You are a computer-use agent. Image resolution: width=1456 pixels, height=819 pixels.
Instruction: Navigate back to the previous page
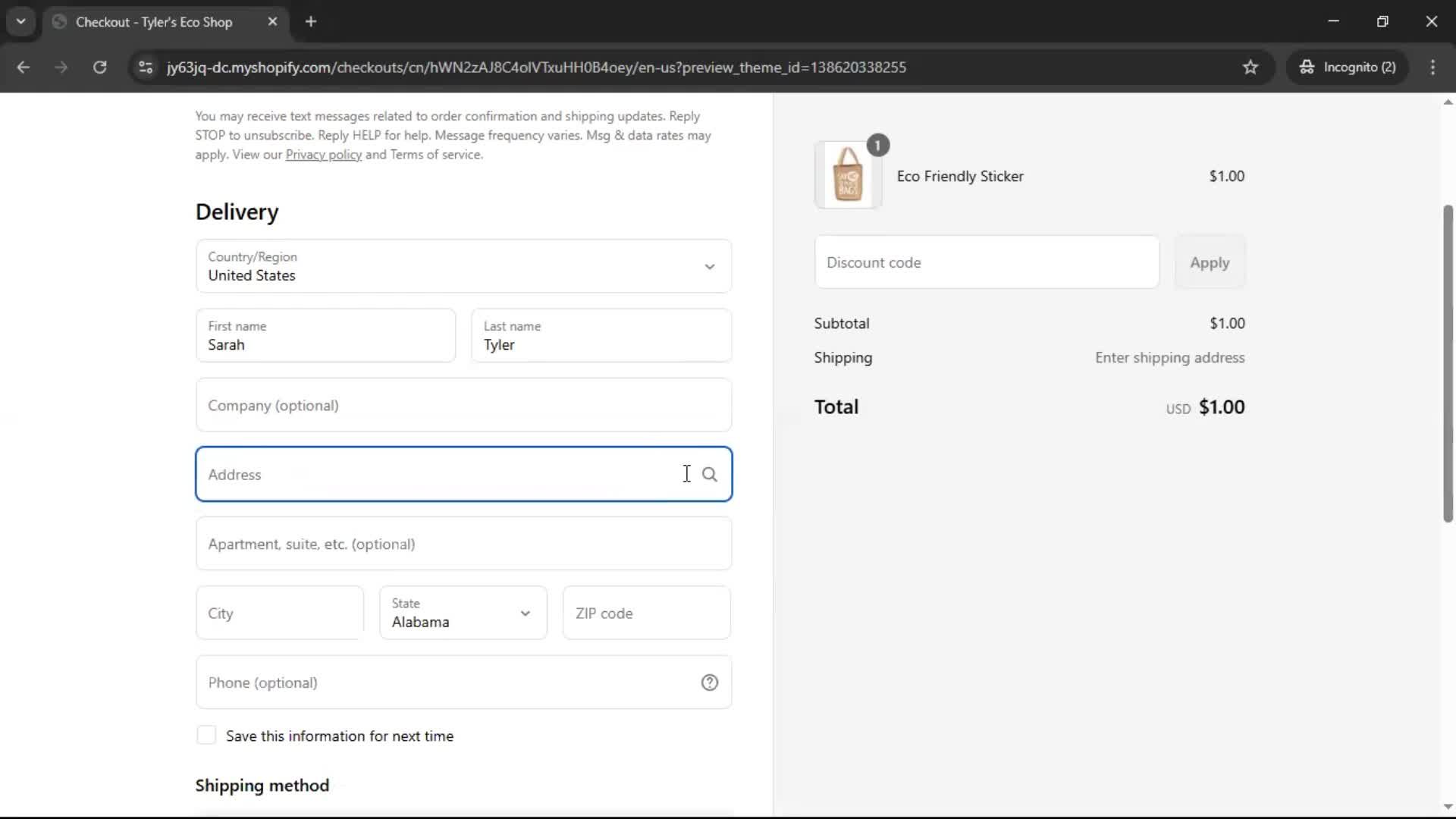24,67
